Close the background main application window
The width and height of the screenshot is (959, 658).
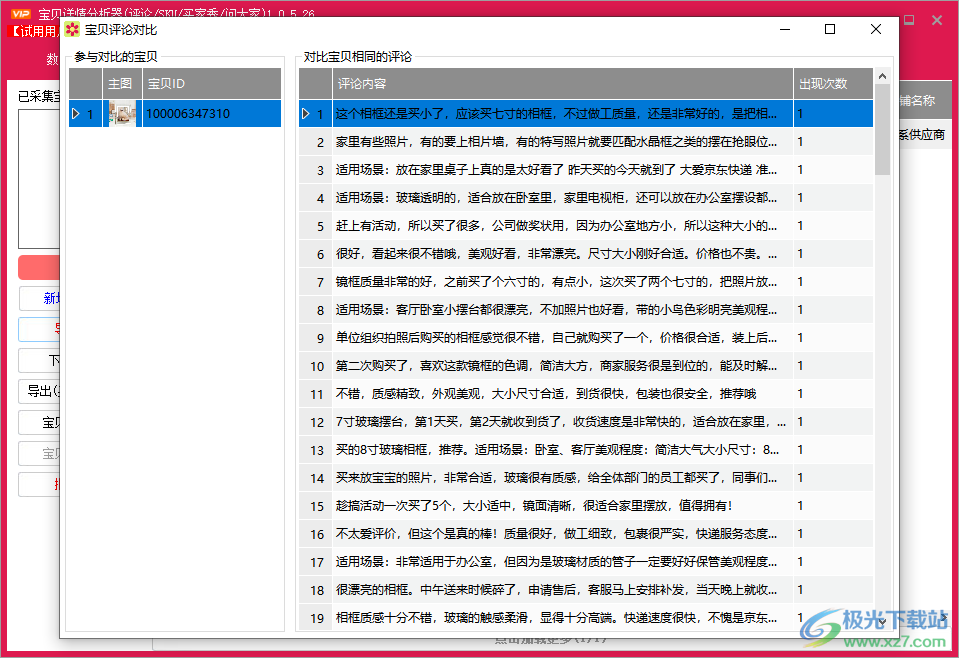click(x=937, y=19)
